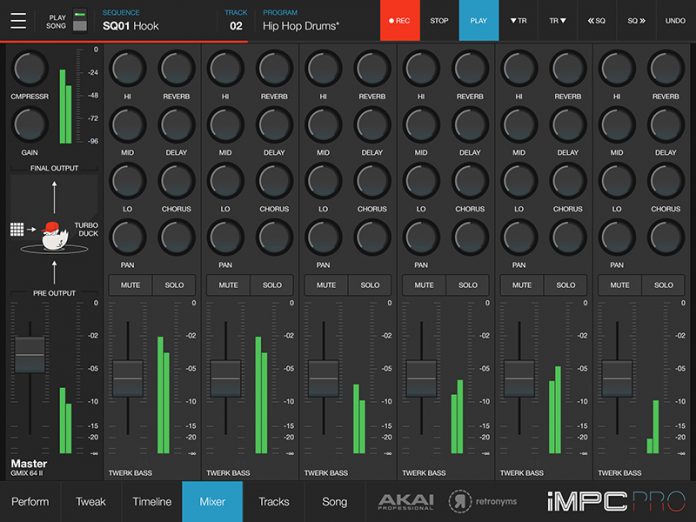Click the master CMPRESSR knob
Screen dimensions: 696x522
(30, 68)
